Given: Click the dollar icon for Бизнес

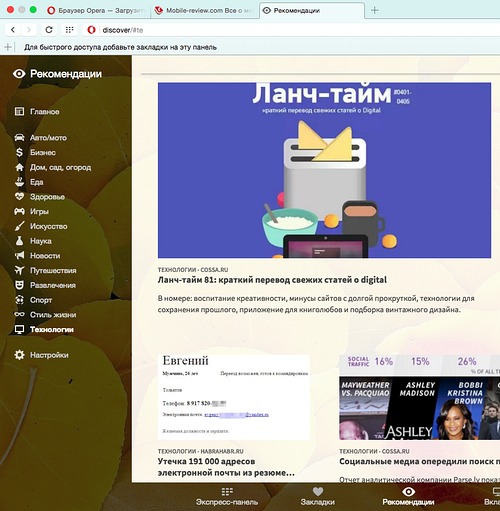Looking at the screenshot, I should click(19, 152).
